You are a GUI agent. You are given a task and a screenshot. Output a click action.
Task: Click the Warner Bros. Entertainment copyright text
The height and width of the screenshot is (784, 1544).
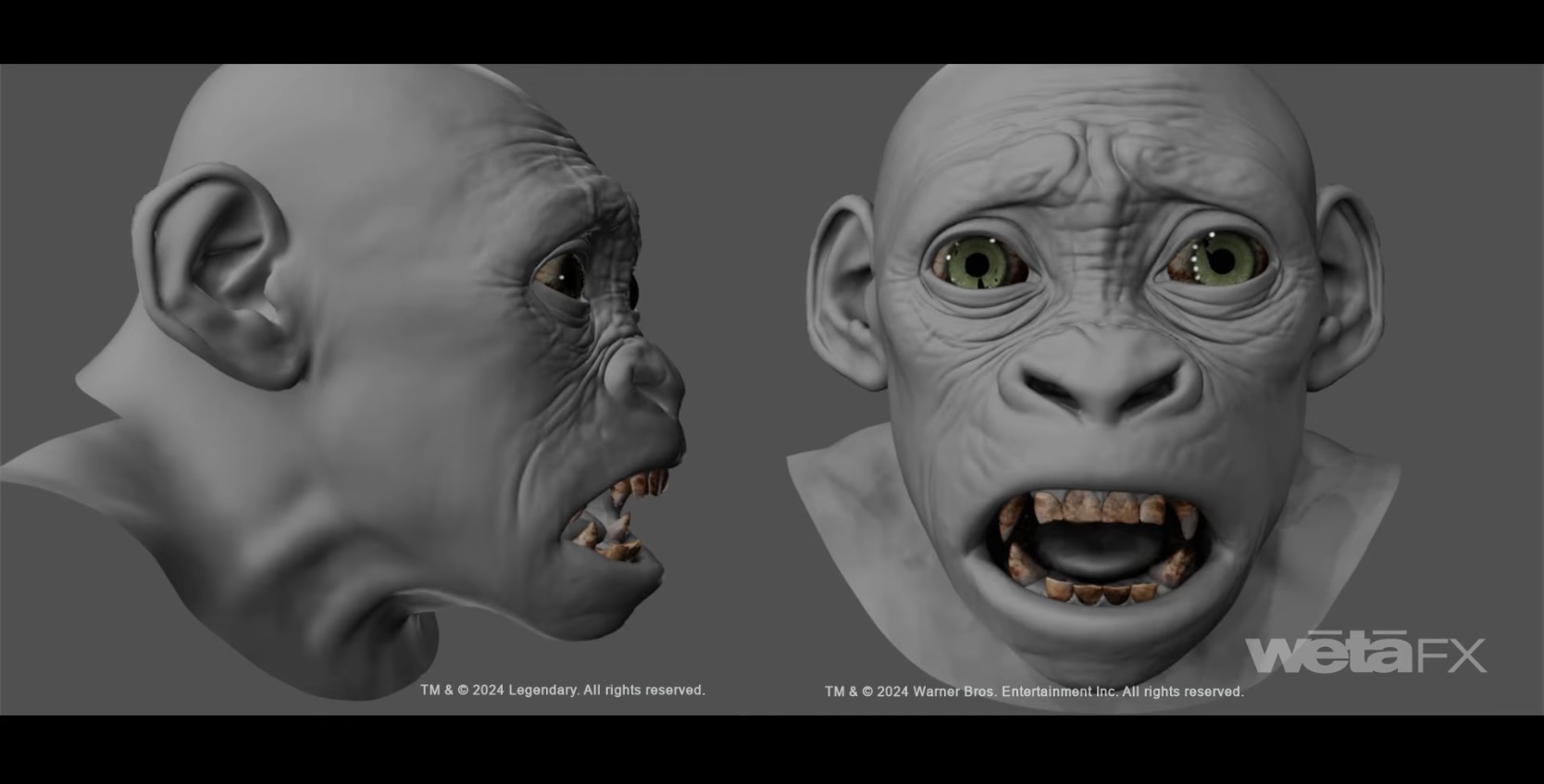(x=1034, y=691)
